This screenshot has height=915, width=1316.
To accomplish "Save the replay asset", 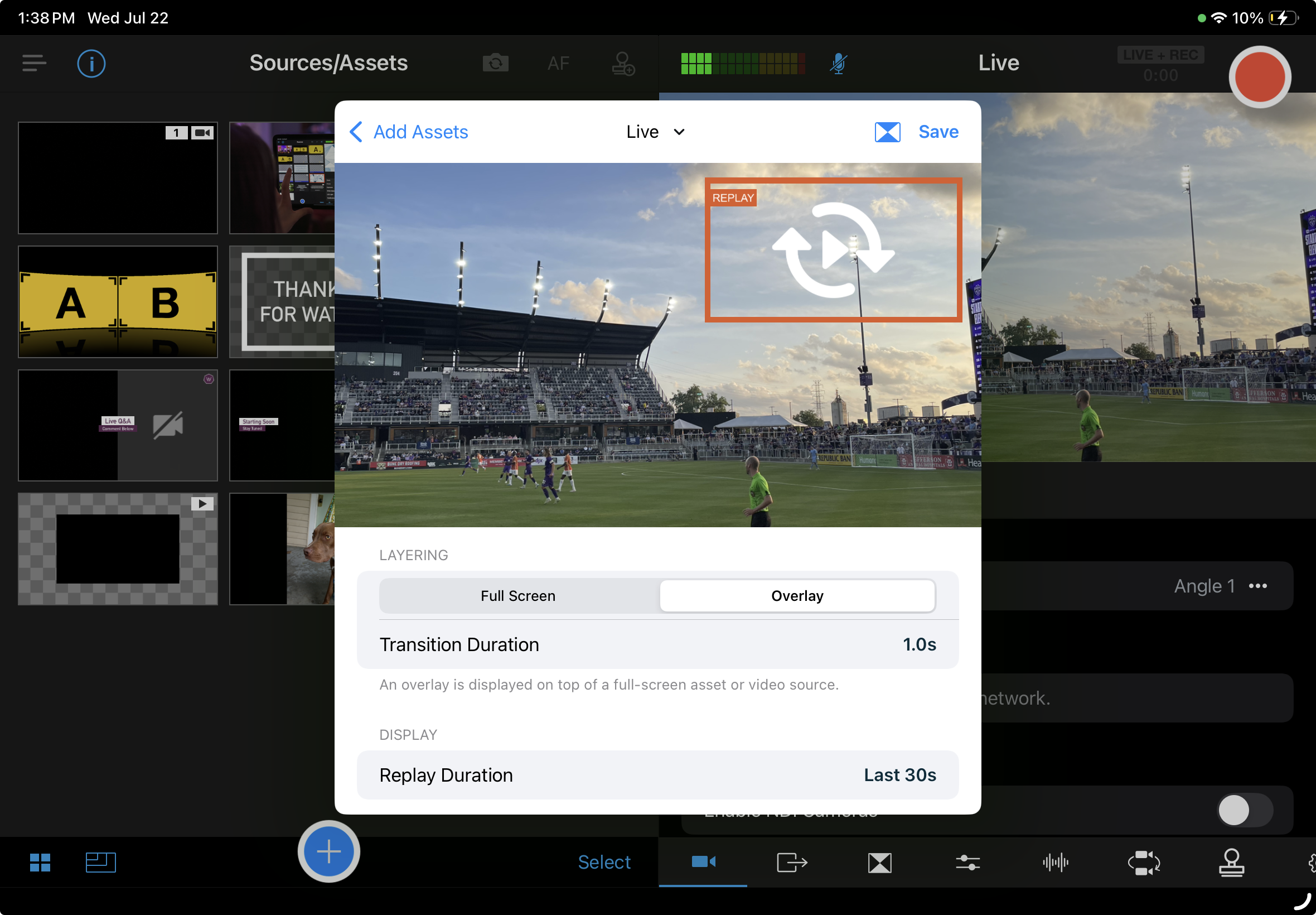I will (x=938, y=132).
